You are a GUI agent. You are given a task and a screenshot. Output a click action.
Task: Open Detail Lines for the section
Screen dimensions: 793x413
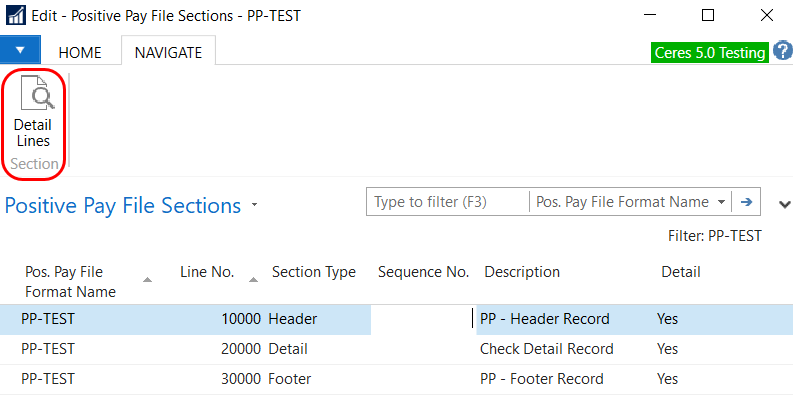pyautogui.click(x=33, y=118)
